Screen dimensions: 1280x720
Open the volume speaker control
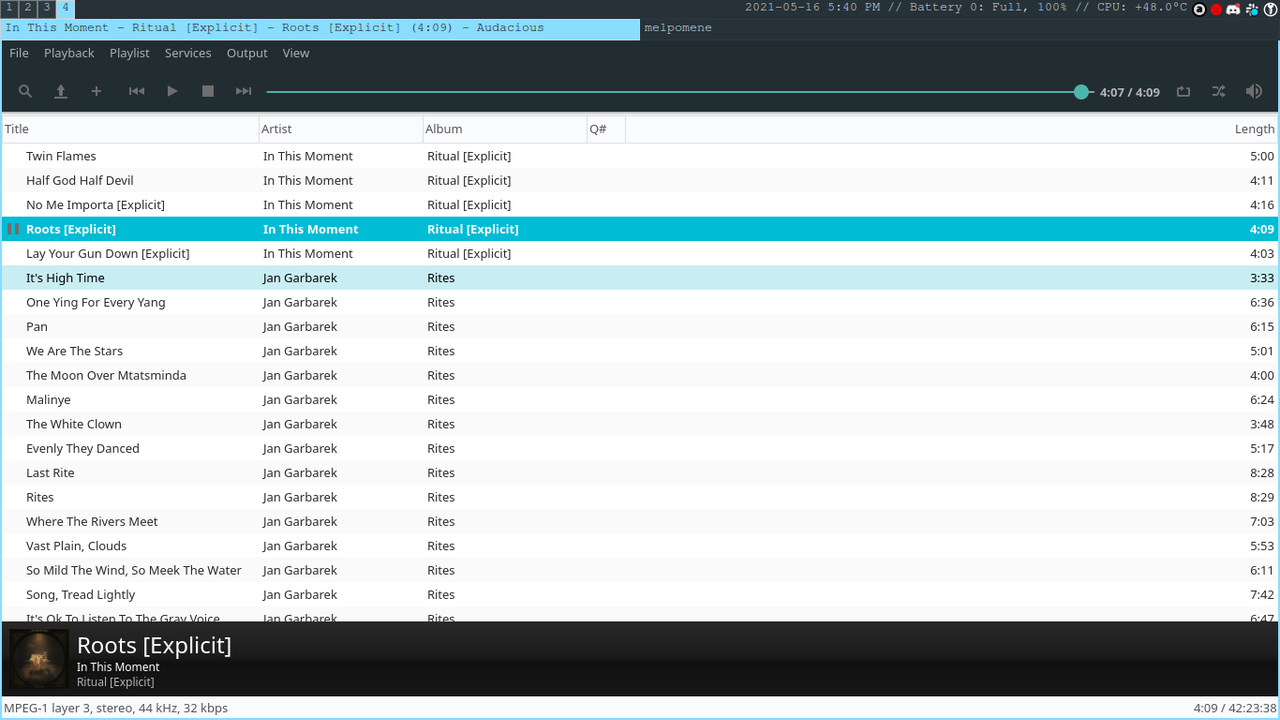coord(1254,91)
